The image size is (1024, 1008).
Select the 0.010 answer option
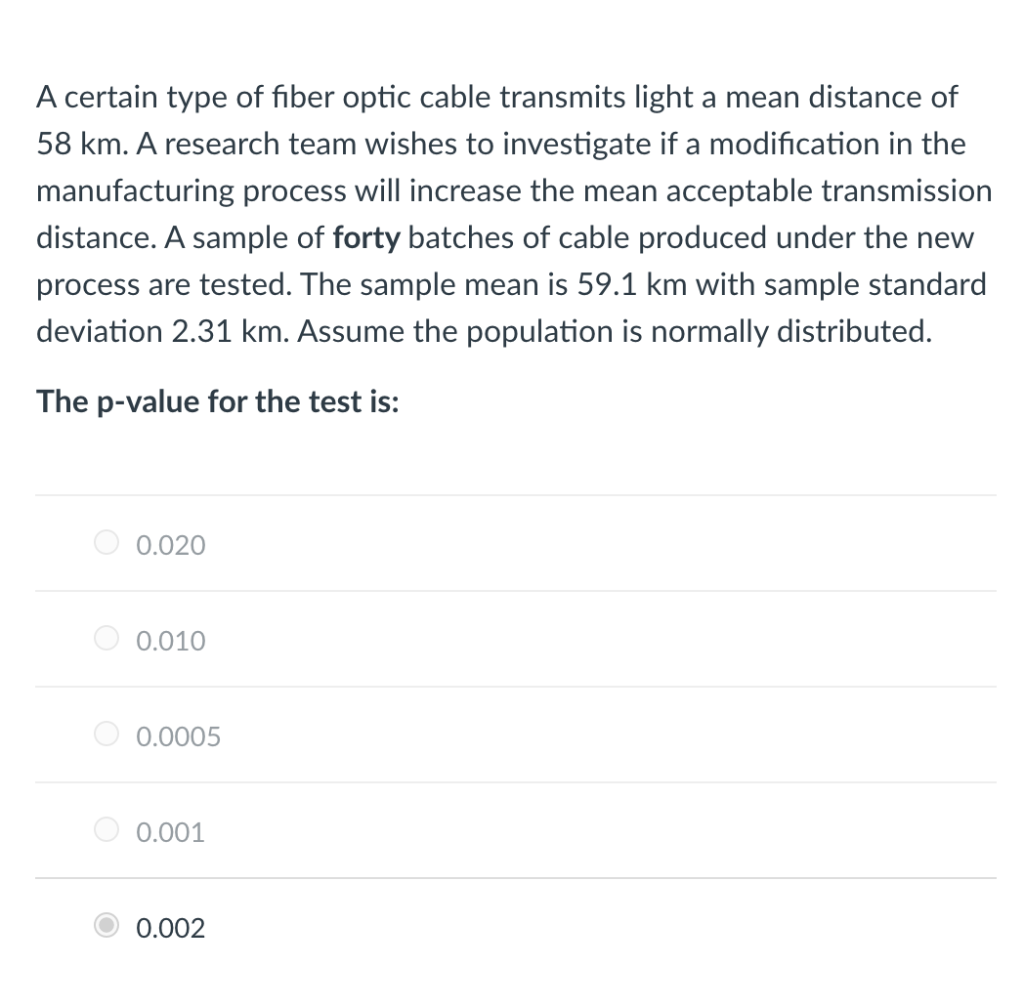[x=105, y=638]
